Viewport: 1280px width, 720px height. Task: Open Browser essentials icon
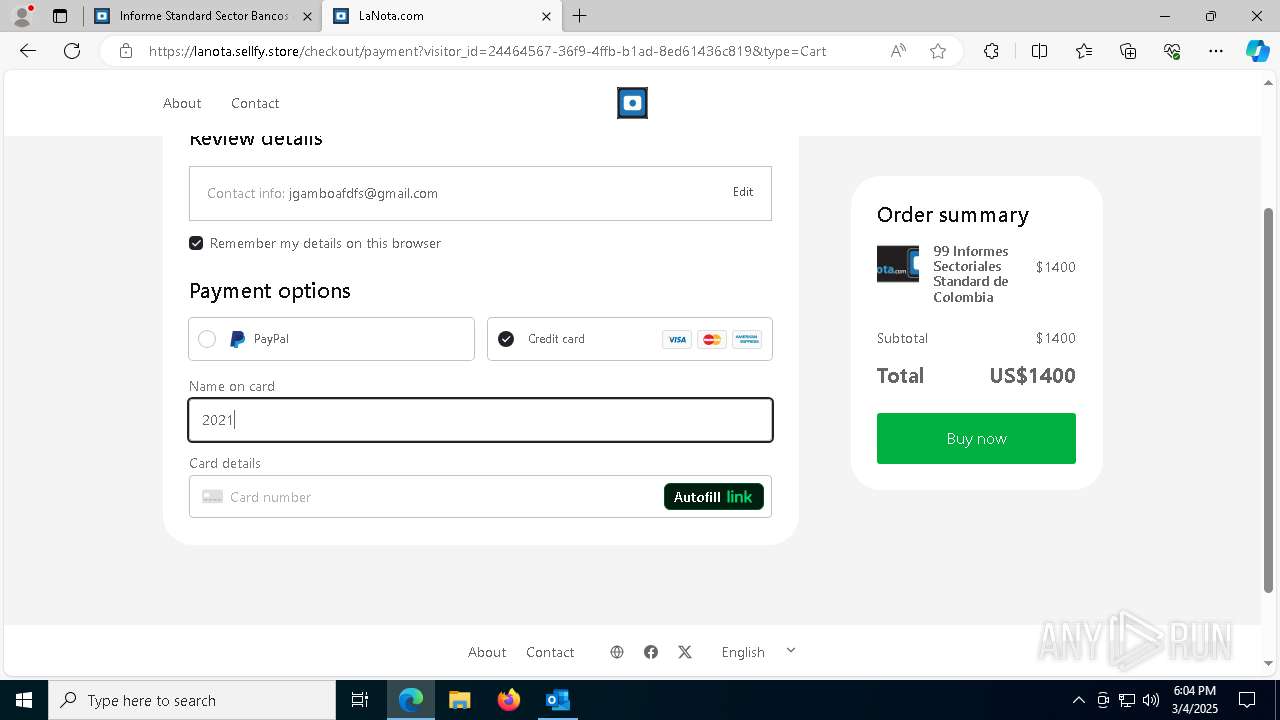click(x=1172, y=51)
